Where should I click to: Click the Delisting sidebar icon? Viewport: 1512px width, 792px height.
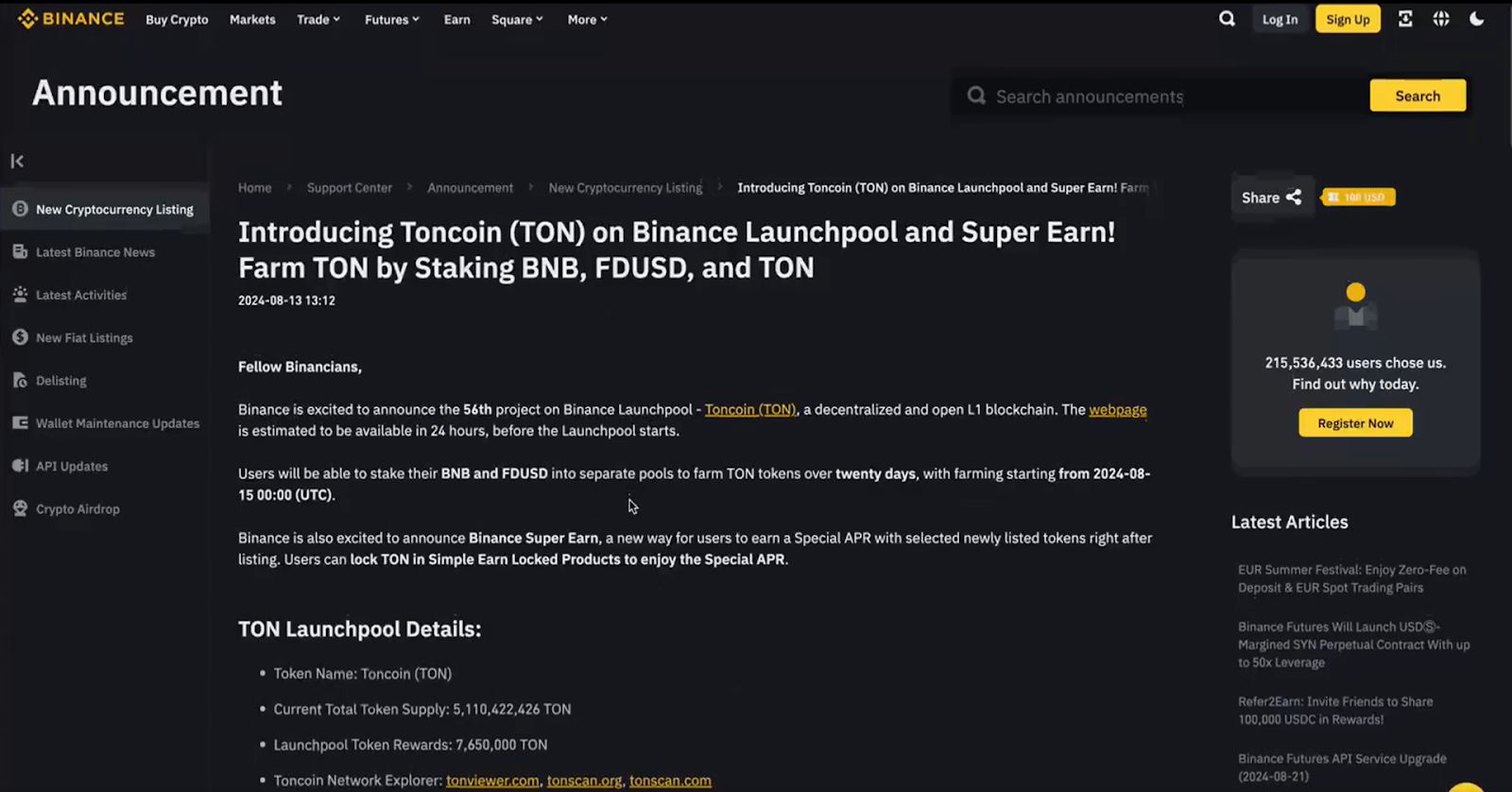point(20,380)
